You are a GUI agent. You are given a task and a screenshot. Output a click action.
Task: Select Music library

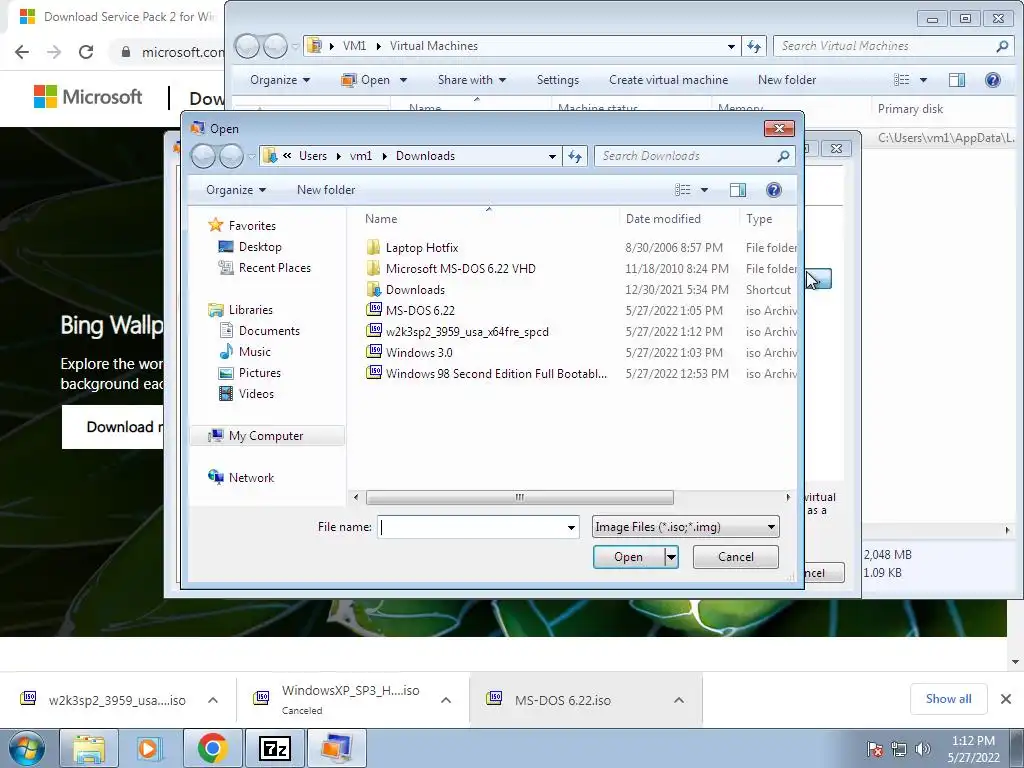254,351
